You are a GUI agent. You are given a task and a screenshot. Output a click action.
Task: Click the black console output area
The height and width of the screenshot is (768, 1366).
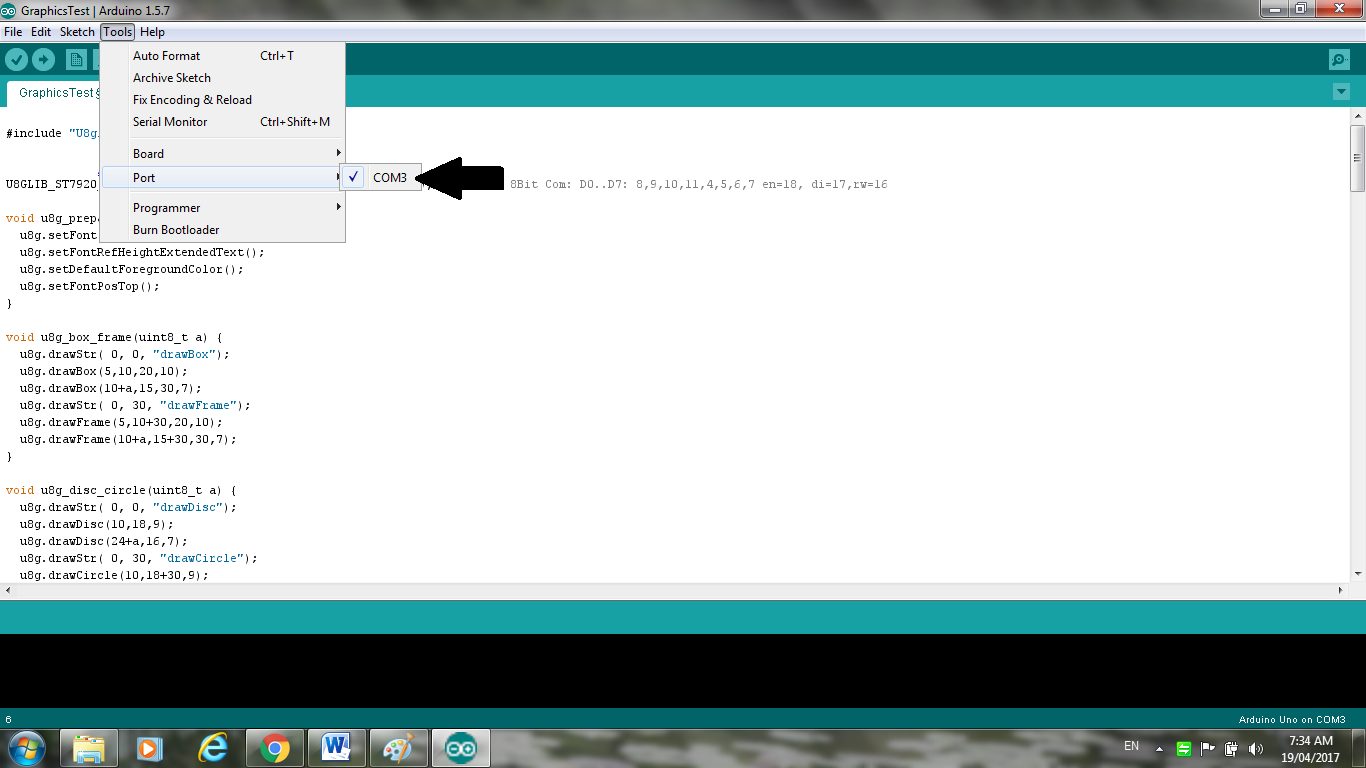point(683,671)
